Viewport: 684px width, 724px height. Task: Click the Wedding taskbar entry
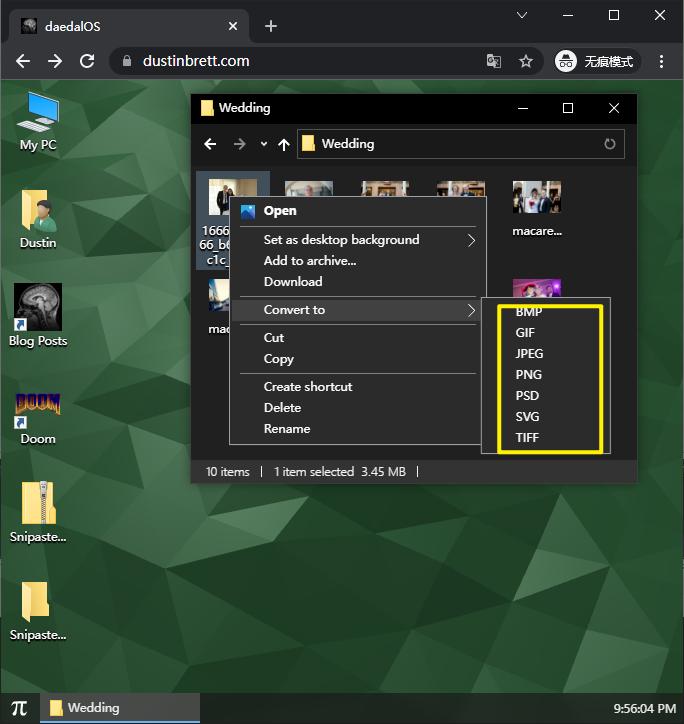[120, 708]
